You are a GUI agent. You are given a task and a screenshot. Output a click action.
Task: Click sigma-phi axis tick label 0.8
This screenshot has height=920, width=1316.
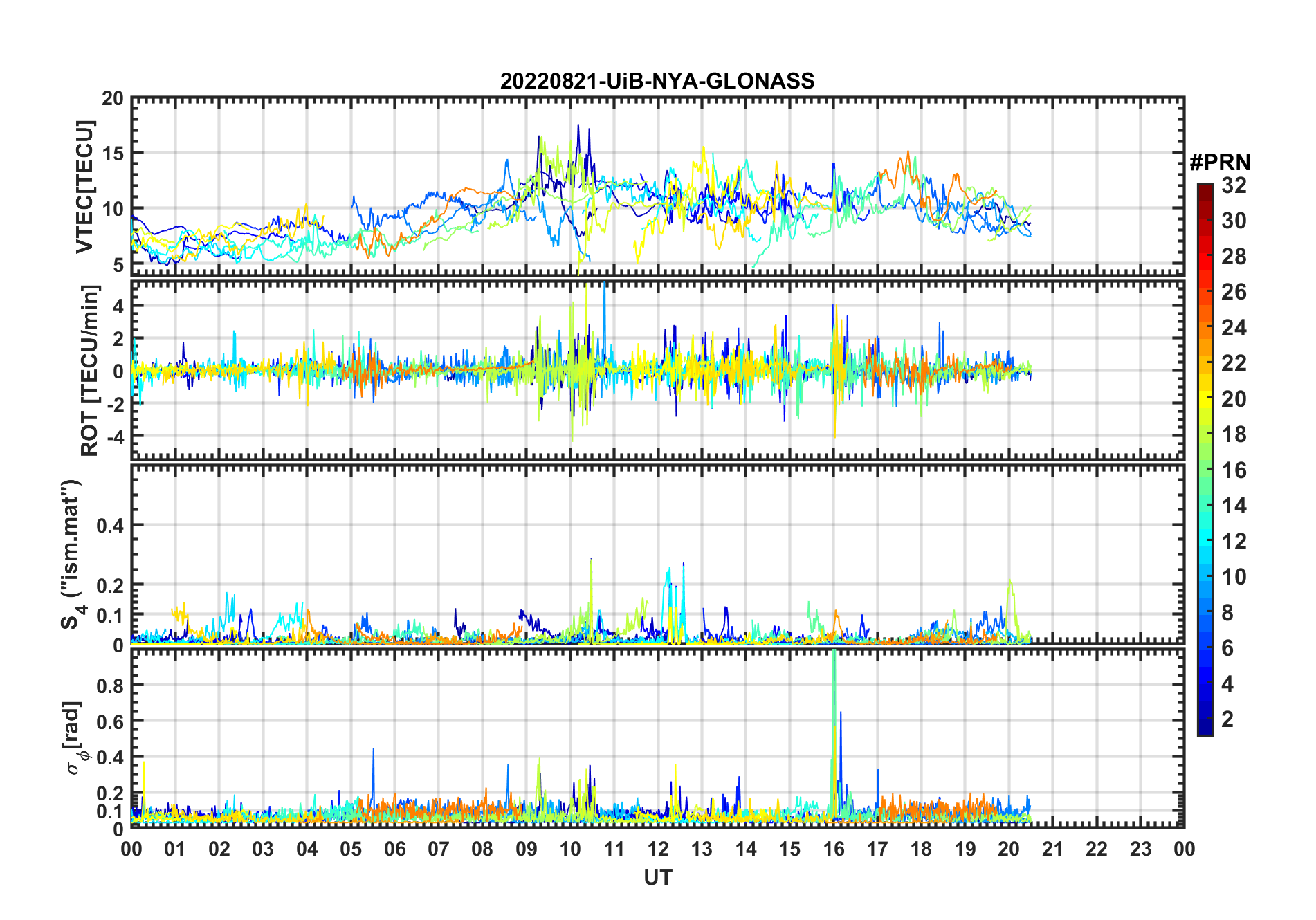110,686
